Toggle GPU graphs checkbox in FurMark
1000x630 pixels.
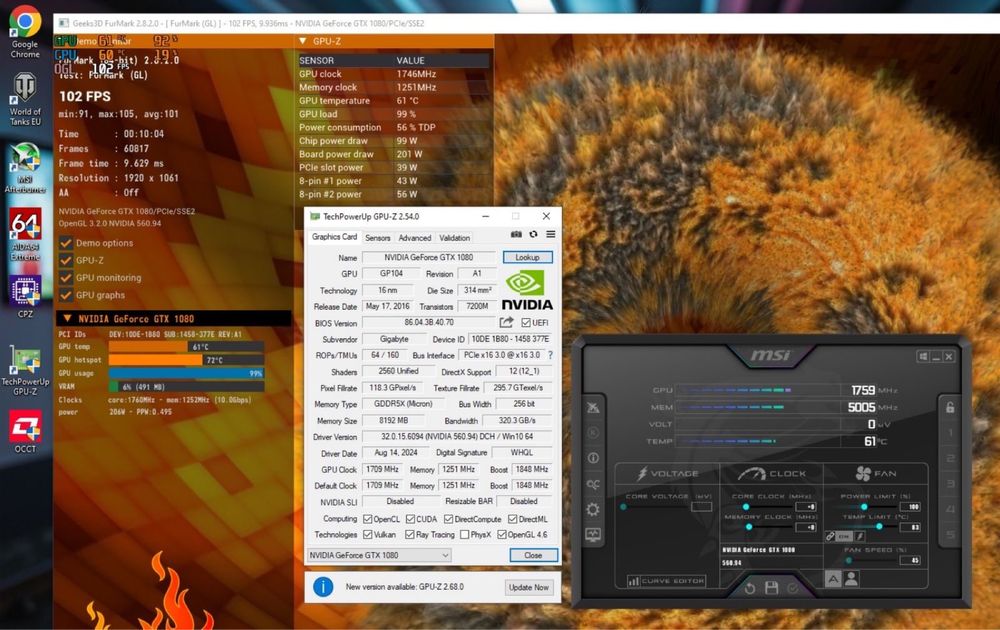coord(66,295)
